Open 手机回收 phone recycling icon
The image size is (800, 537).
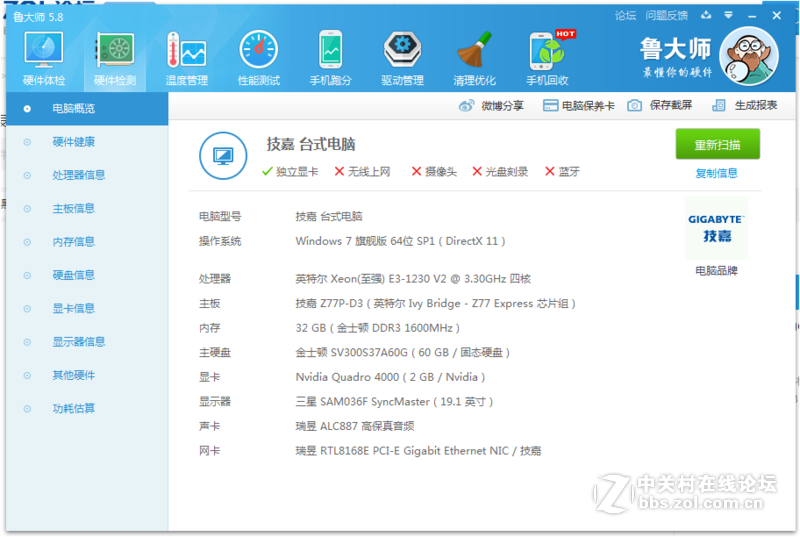[x=547, y=58]
